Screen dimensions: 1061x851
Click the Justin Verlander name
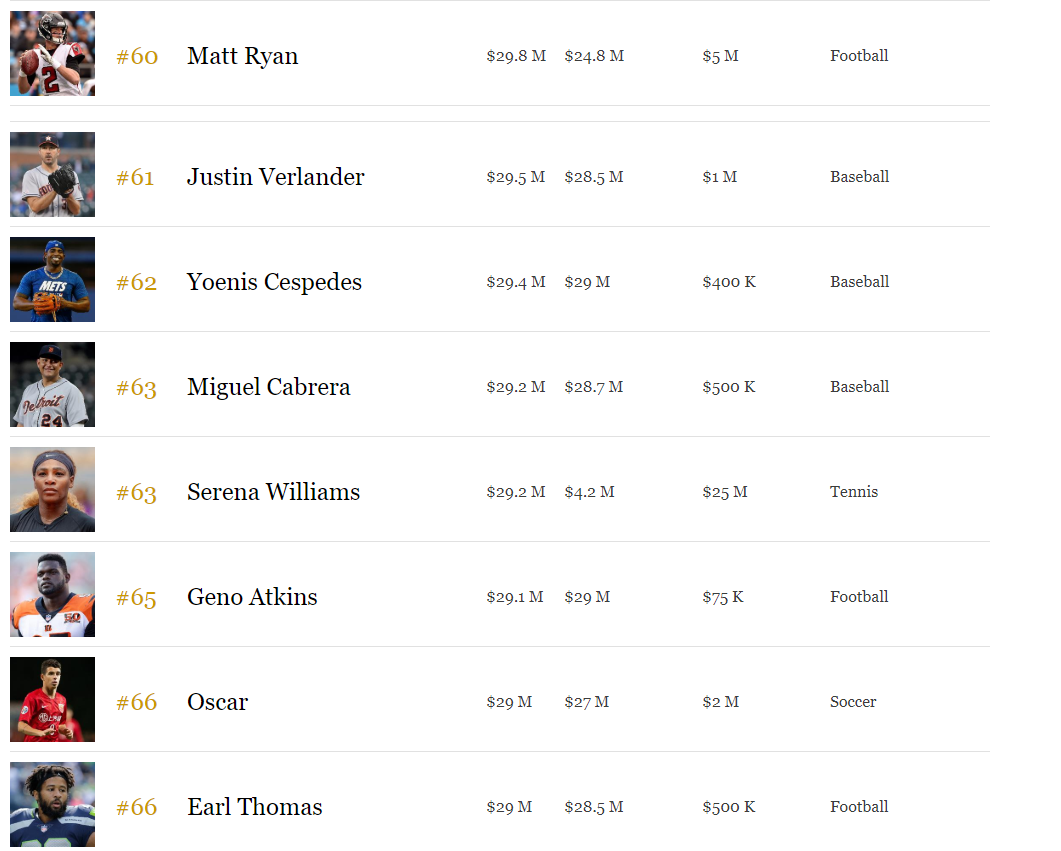click(275, 177)
